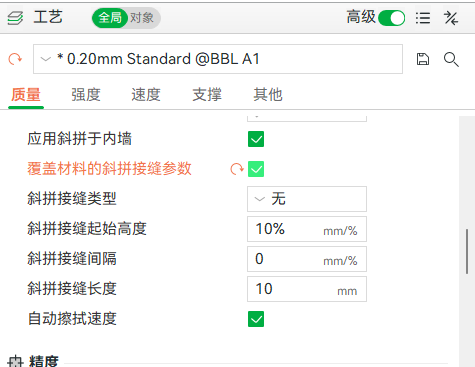Save the current preset with the disk icon
The height and width of the screenshot is (367, 475).
423,59
